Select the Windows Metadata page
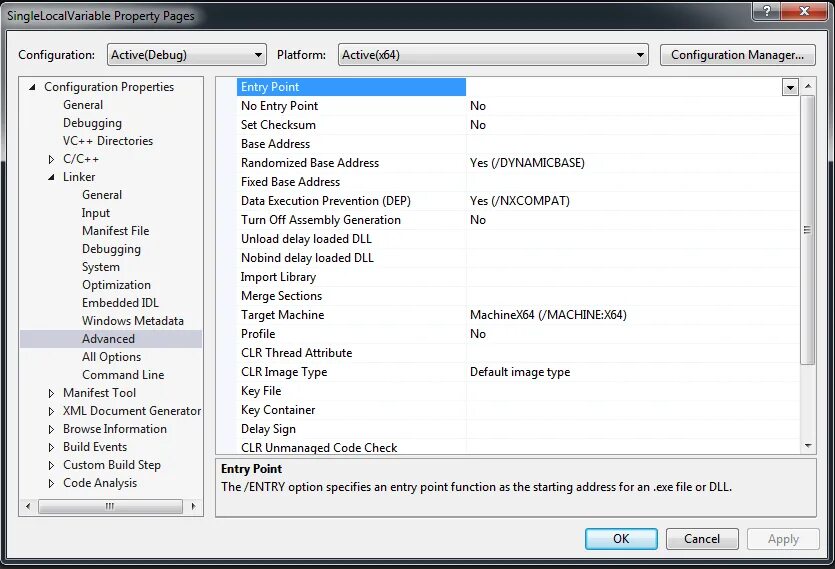The image size is (835, 569). (x=133, y=321)
